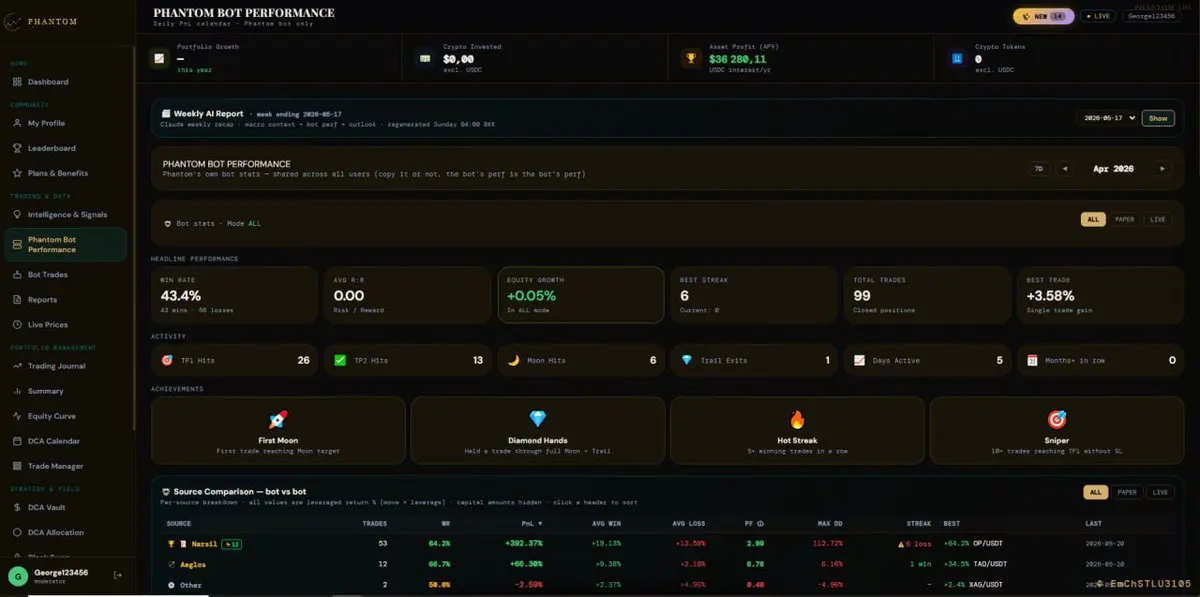Open the Trading Journal
This screenshot has height=597, width=1200.
[66, 366]
